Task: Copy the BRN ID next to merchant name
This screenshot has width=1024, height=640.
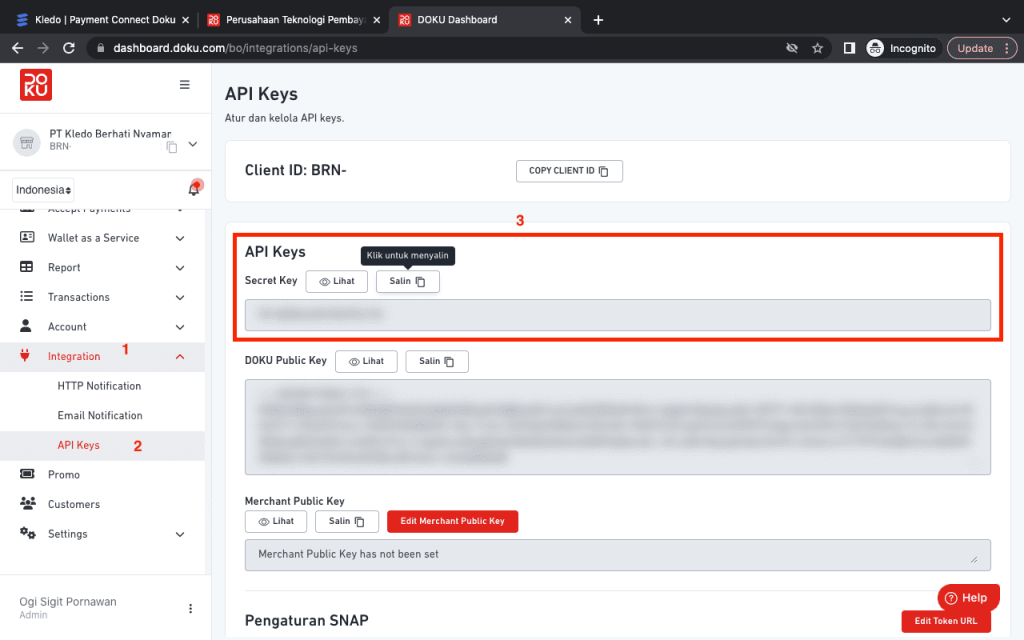Action: coord(172,147)
